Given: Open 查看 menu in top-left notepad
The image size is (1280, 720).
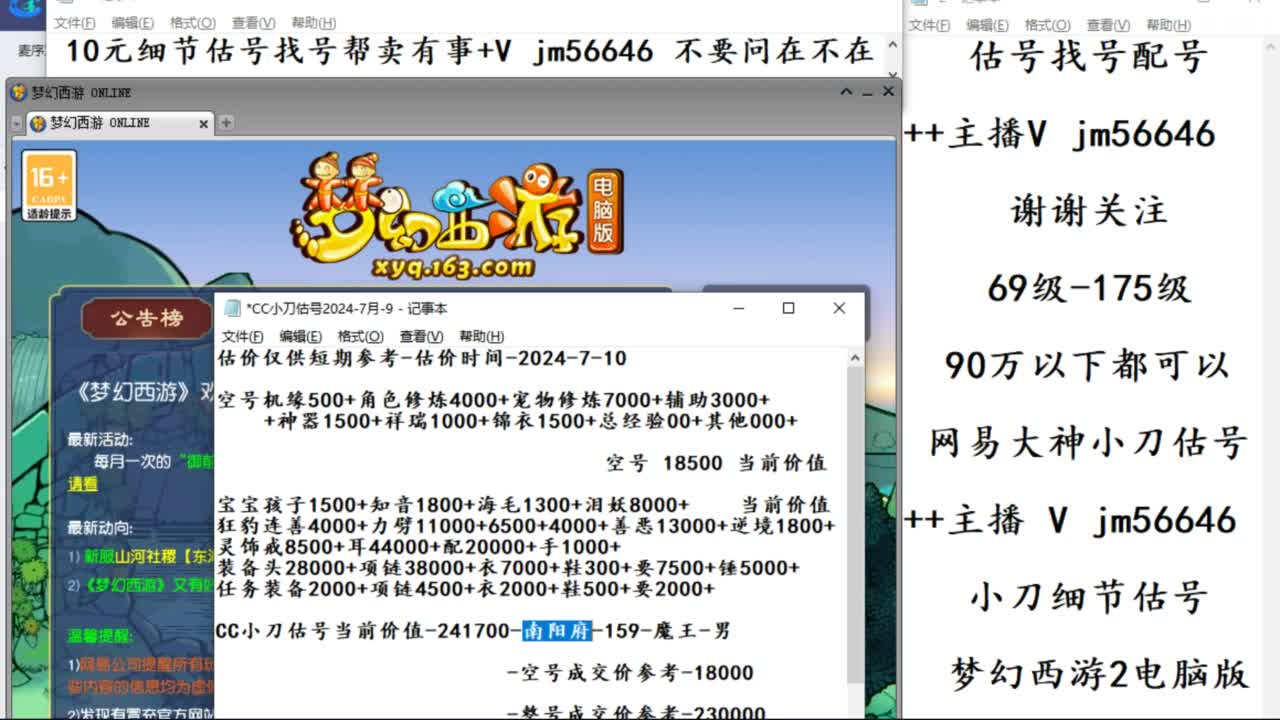Looking at the screenshot, I should click(254, 23).
